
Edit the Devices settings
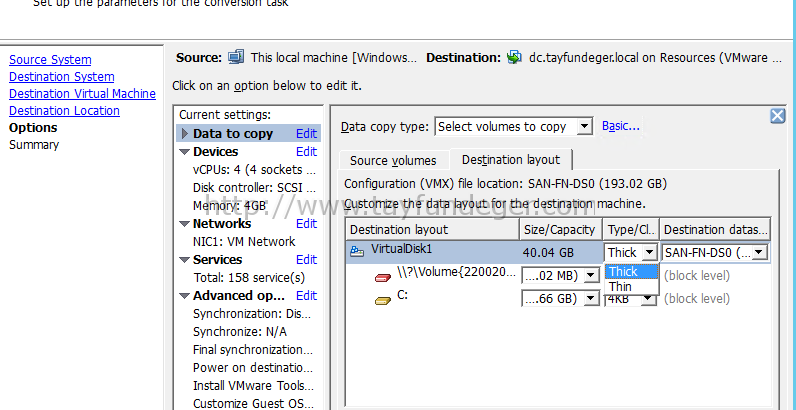point(307,152)
